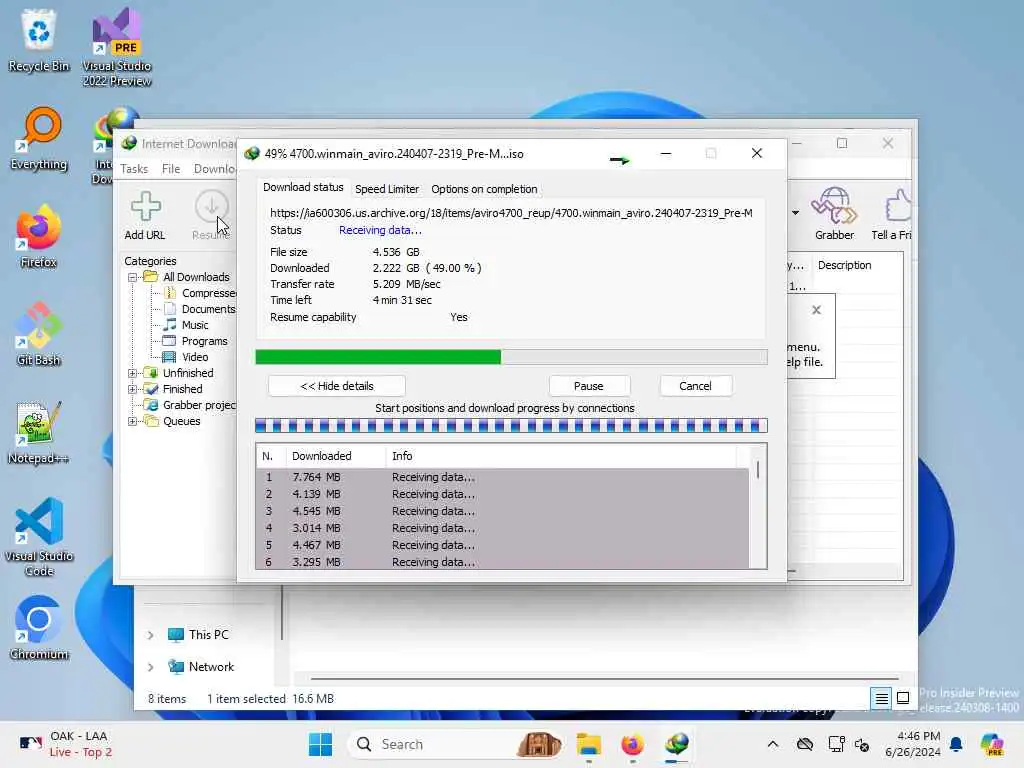1024x768 pixels.
Task: Click Resume icon in IDM toolbar
Action: click(211, 216)
